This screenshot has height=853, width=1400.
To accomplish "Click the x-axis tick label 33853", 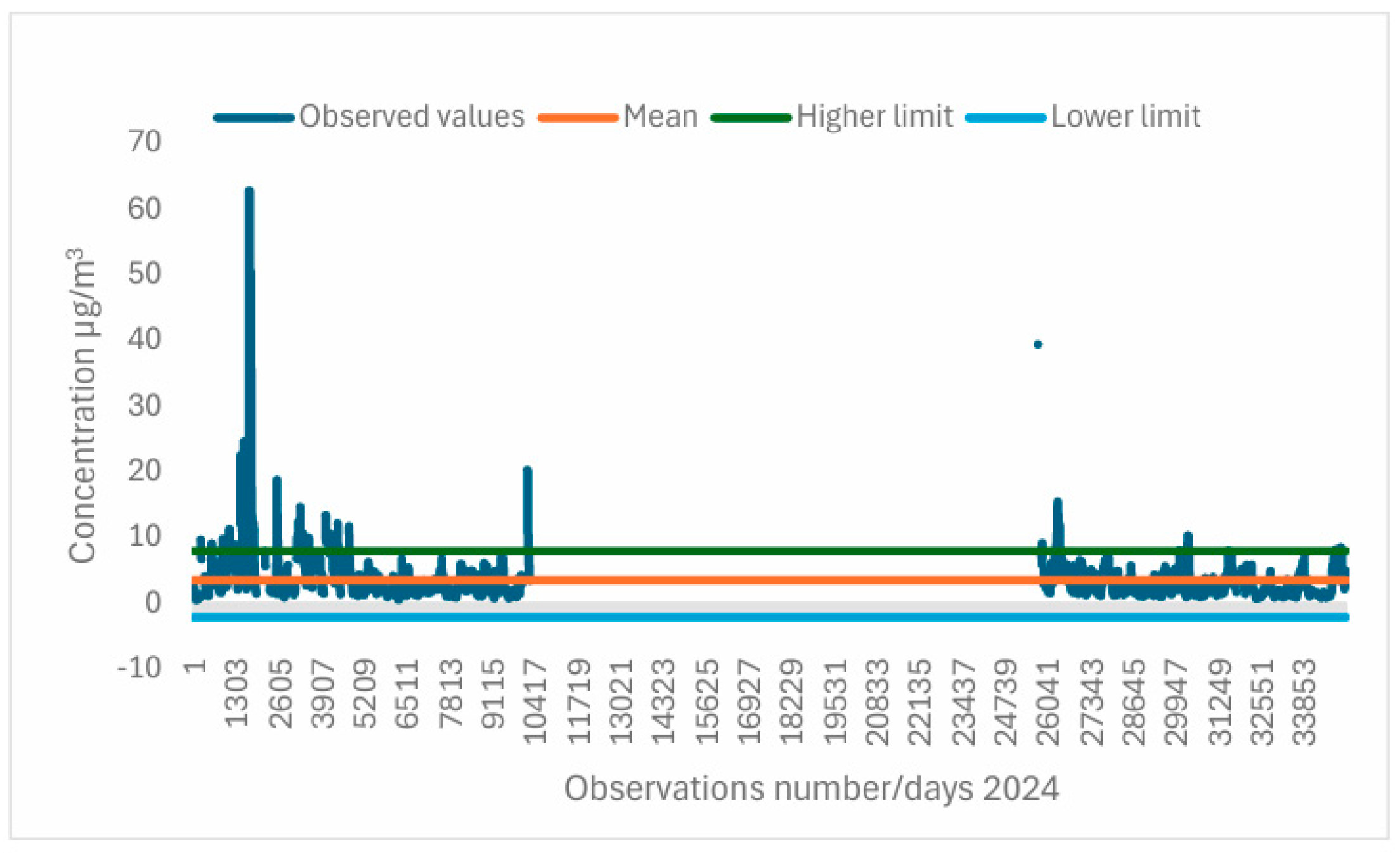I will pyautogui.click(x=1304, y=702).
